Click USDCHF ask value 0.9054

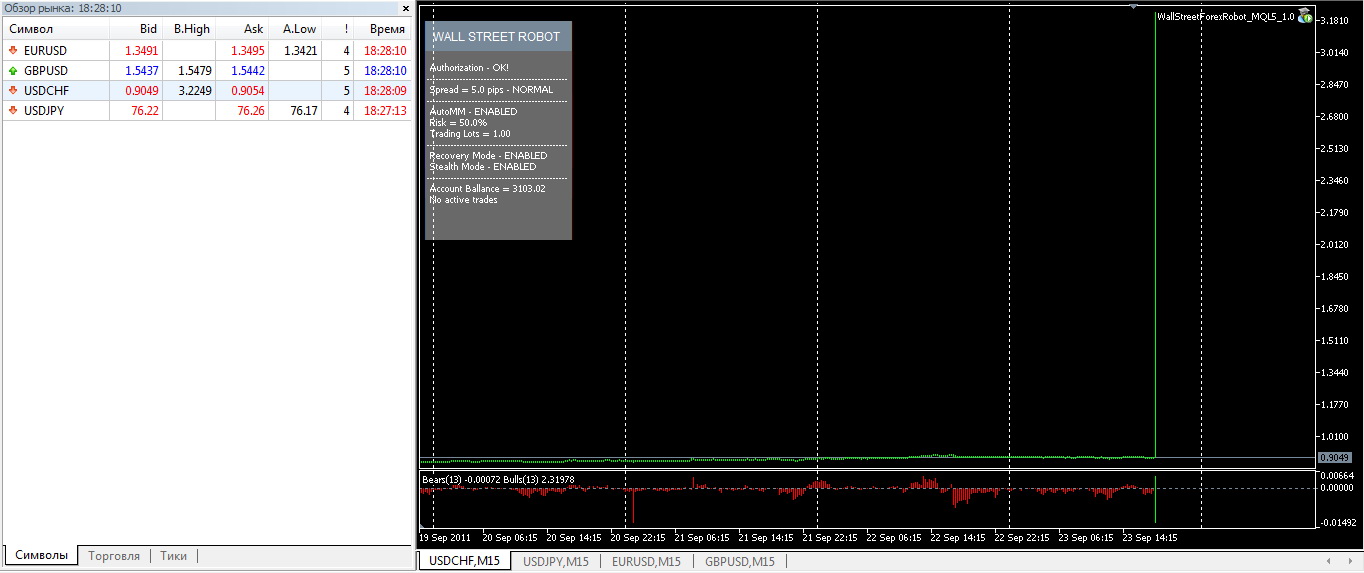248,90
